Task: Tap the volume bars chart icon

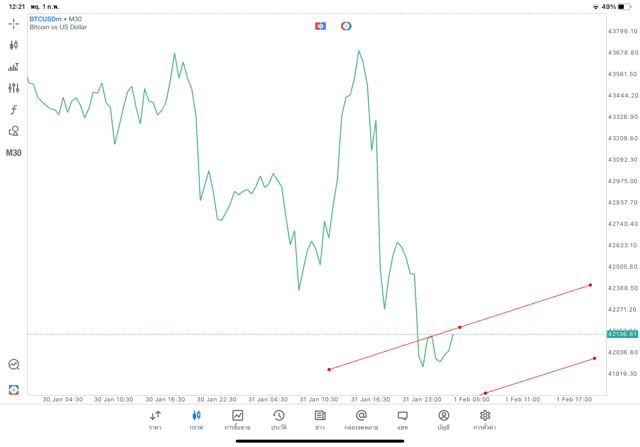Action: click(x=14, y=67)
